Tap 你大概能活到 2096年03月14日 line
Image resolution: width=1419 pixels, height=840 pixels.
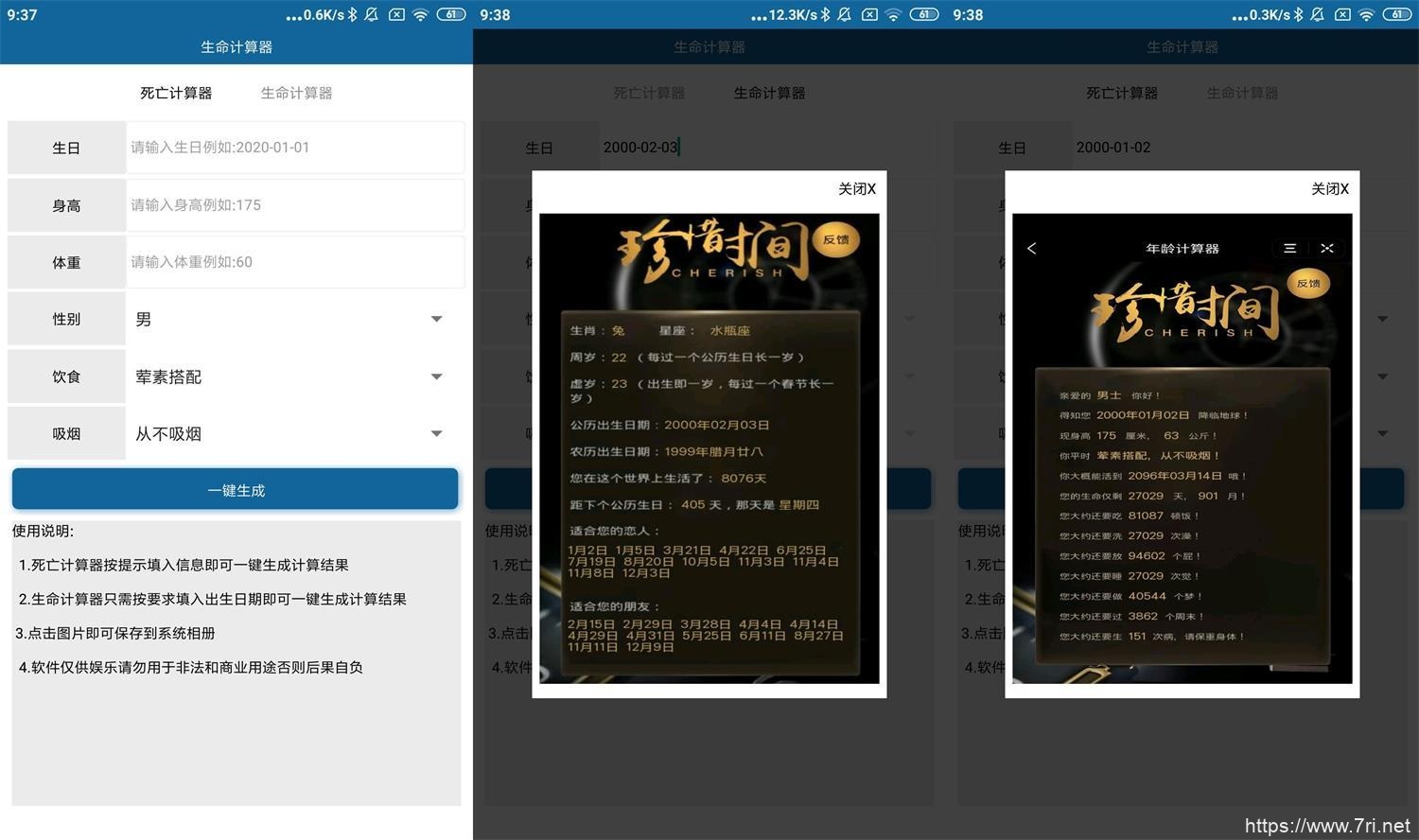point(1152,476)
